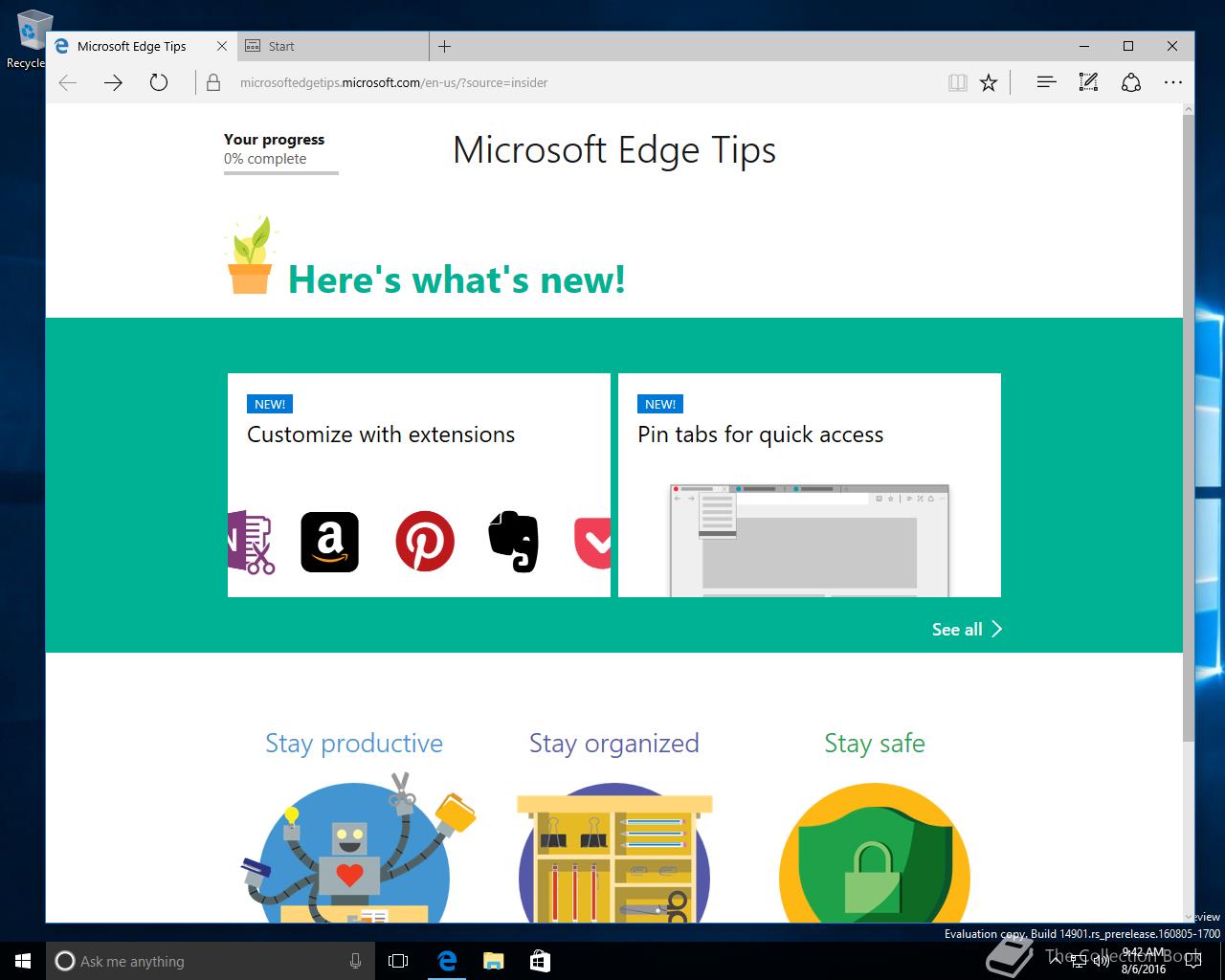The height and width of the screenshot is (980, 1225).
Task: Go forward with the arrow button
Action: point(113,82)
